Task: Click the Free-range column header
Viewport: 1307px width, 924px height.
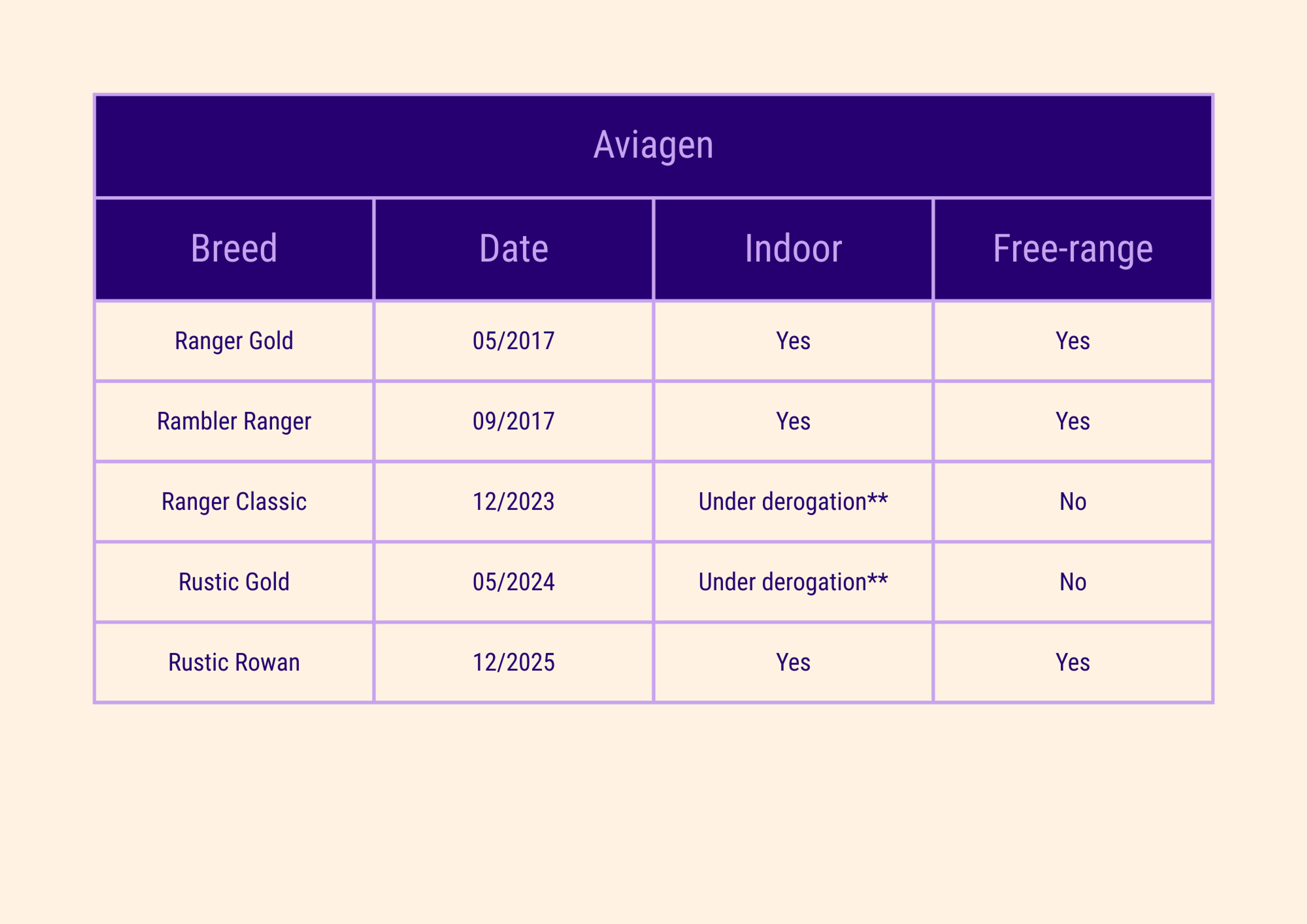Action: click(x=1072, y=249)
